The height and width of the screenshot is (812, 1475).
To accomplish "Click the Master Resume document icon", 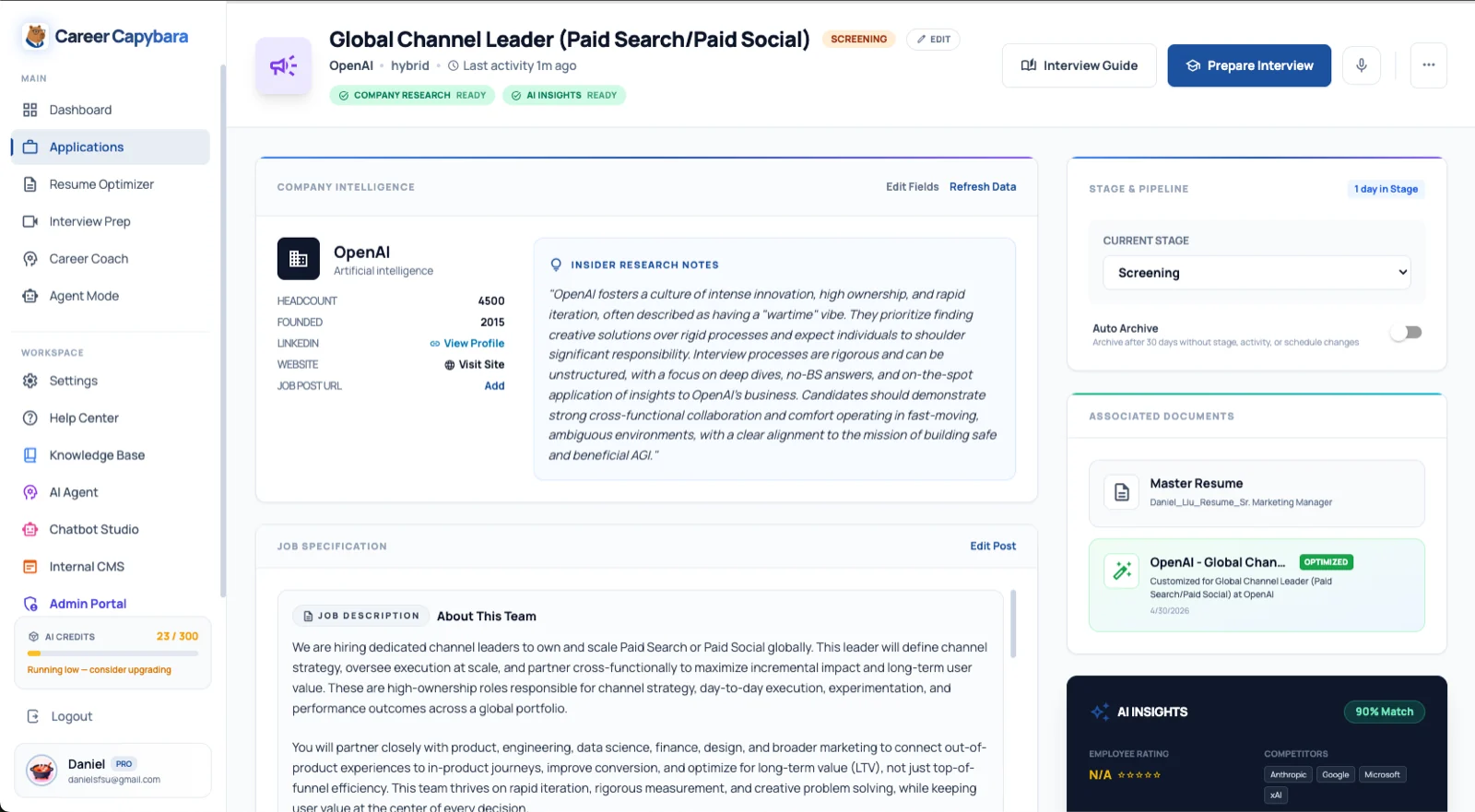I will coord(1122,492).
